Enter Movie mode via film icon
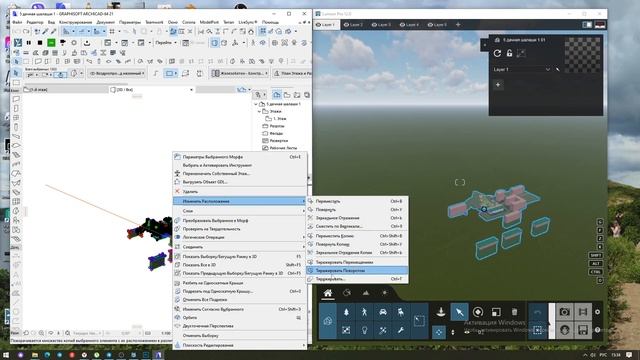Image resolution: width=640 pixels, height=360 pixels. (x=583, y=312)
